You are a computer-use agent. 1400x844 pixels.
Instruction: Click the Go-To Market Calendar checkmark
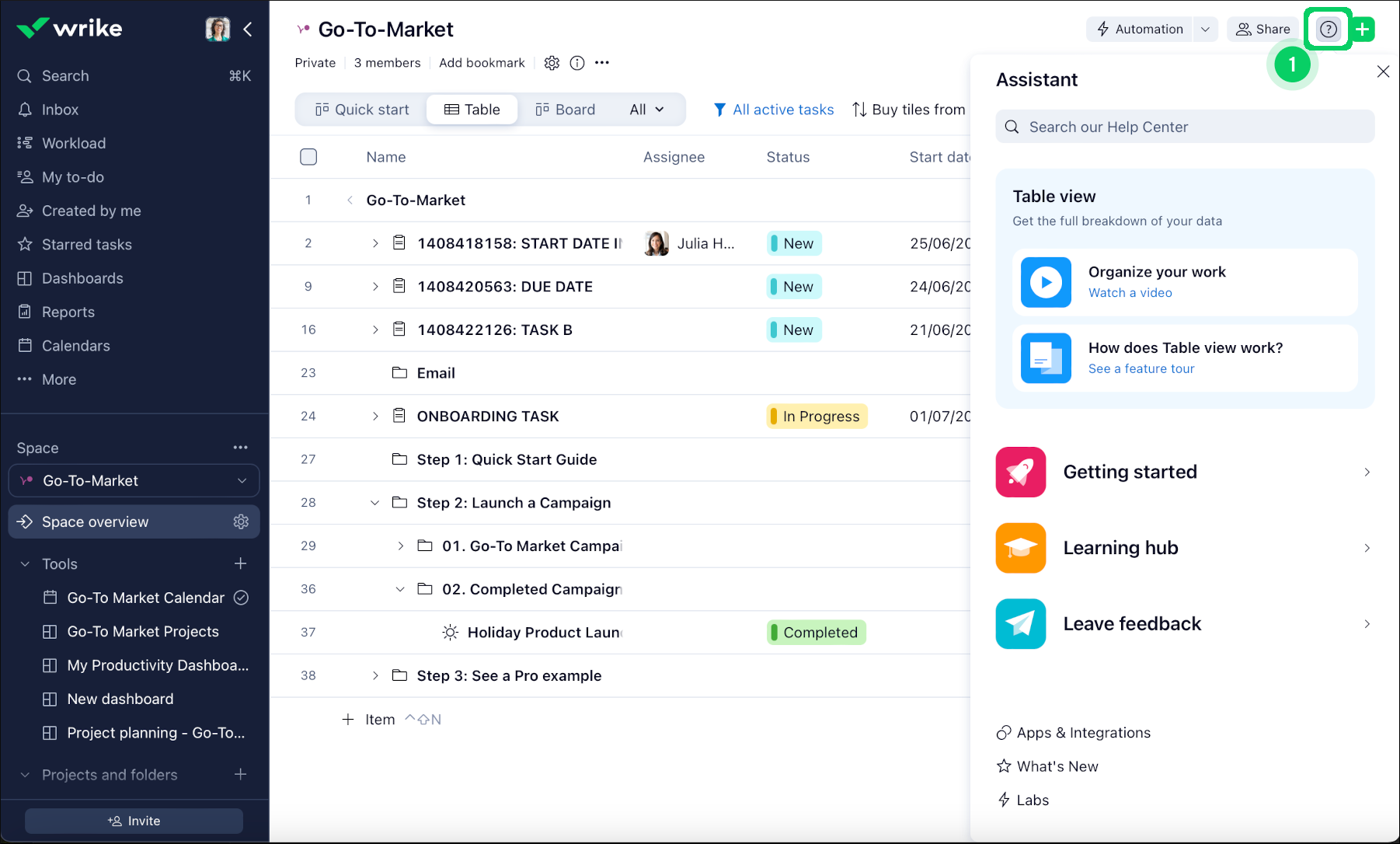pos(242,598)
